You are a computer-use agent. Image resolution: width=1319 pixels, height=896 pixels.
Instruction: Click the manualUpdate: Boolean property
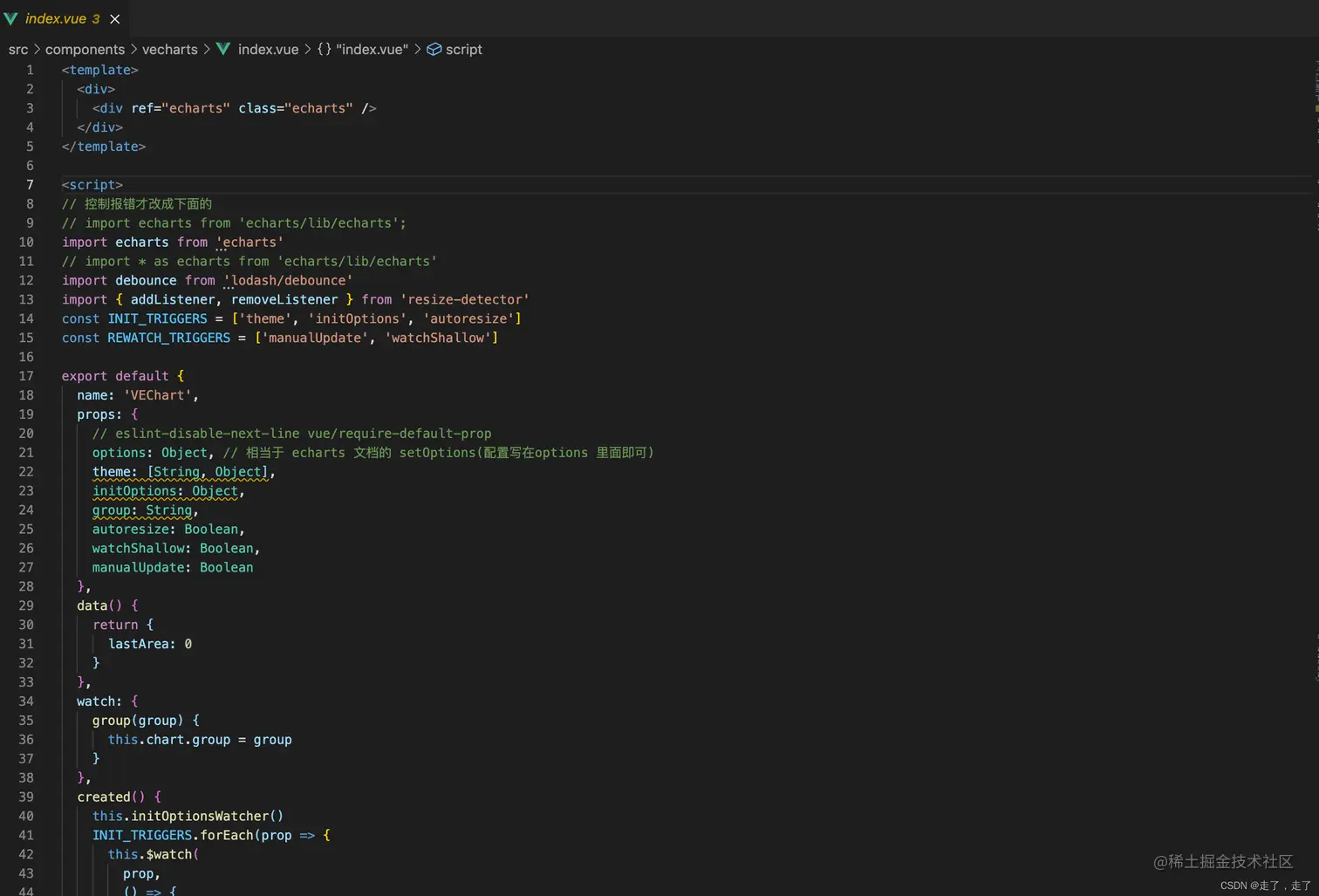[173, 568]
